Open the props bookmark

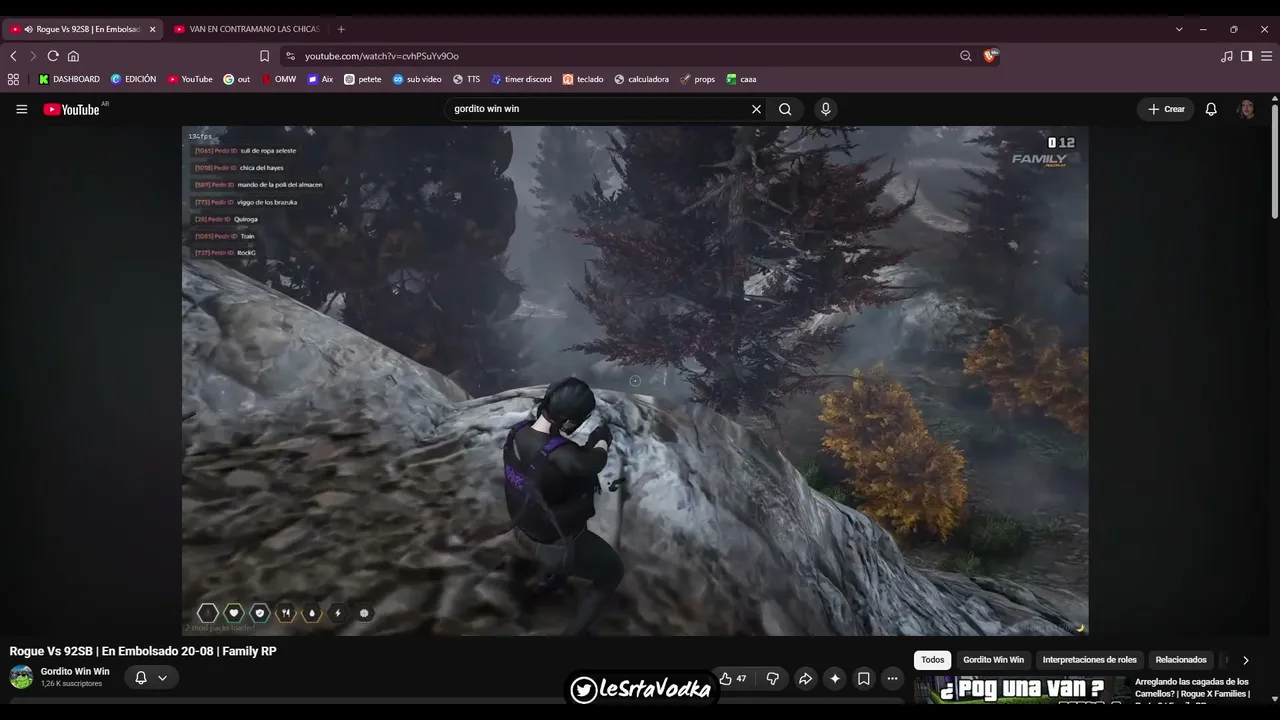tap(698, 79)
